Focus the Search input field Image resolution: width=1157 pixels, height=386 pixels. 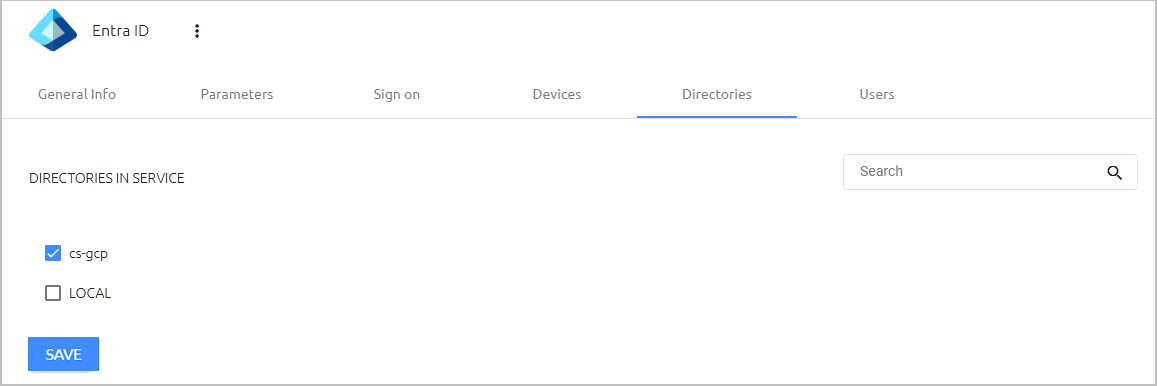coord(990,172)
